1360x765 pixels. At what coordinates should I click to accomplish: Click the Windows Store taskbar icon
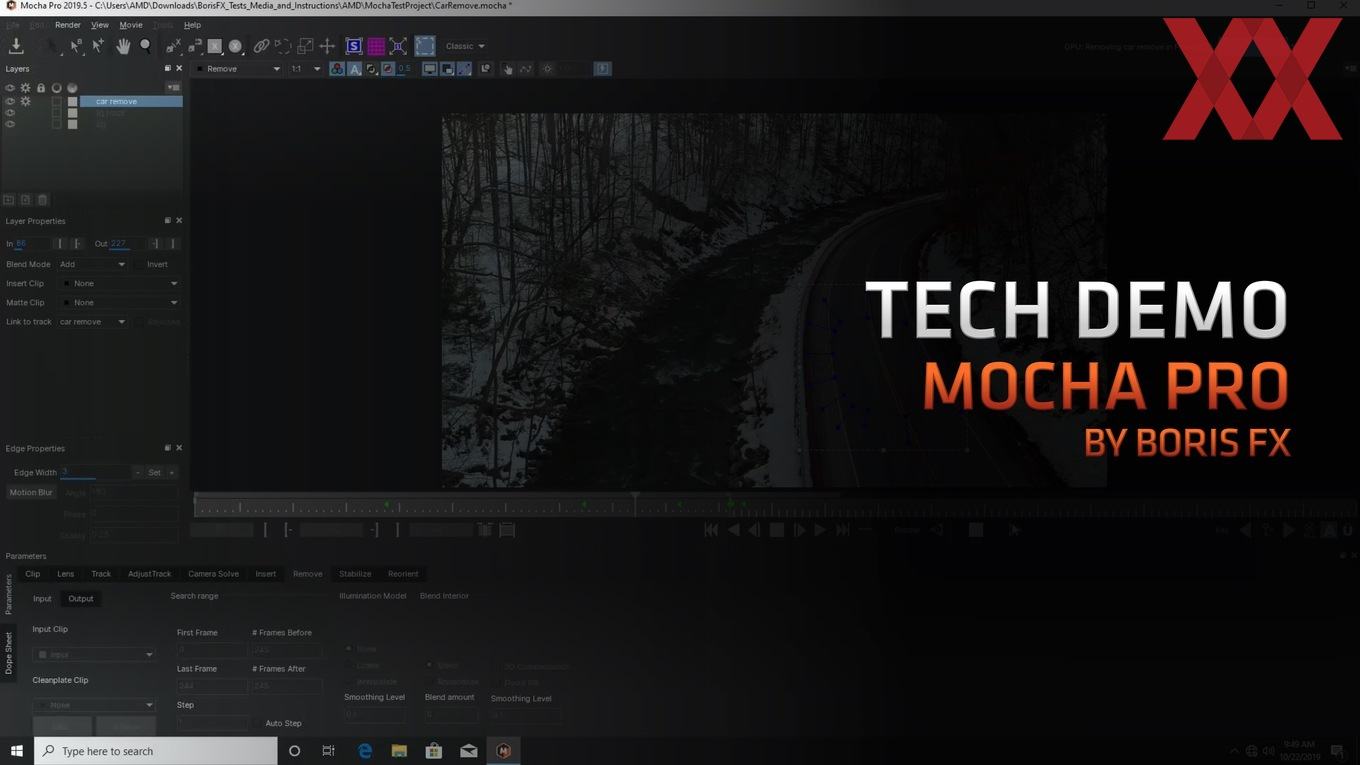pos(434,751)
